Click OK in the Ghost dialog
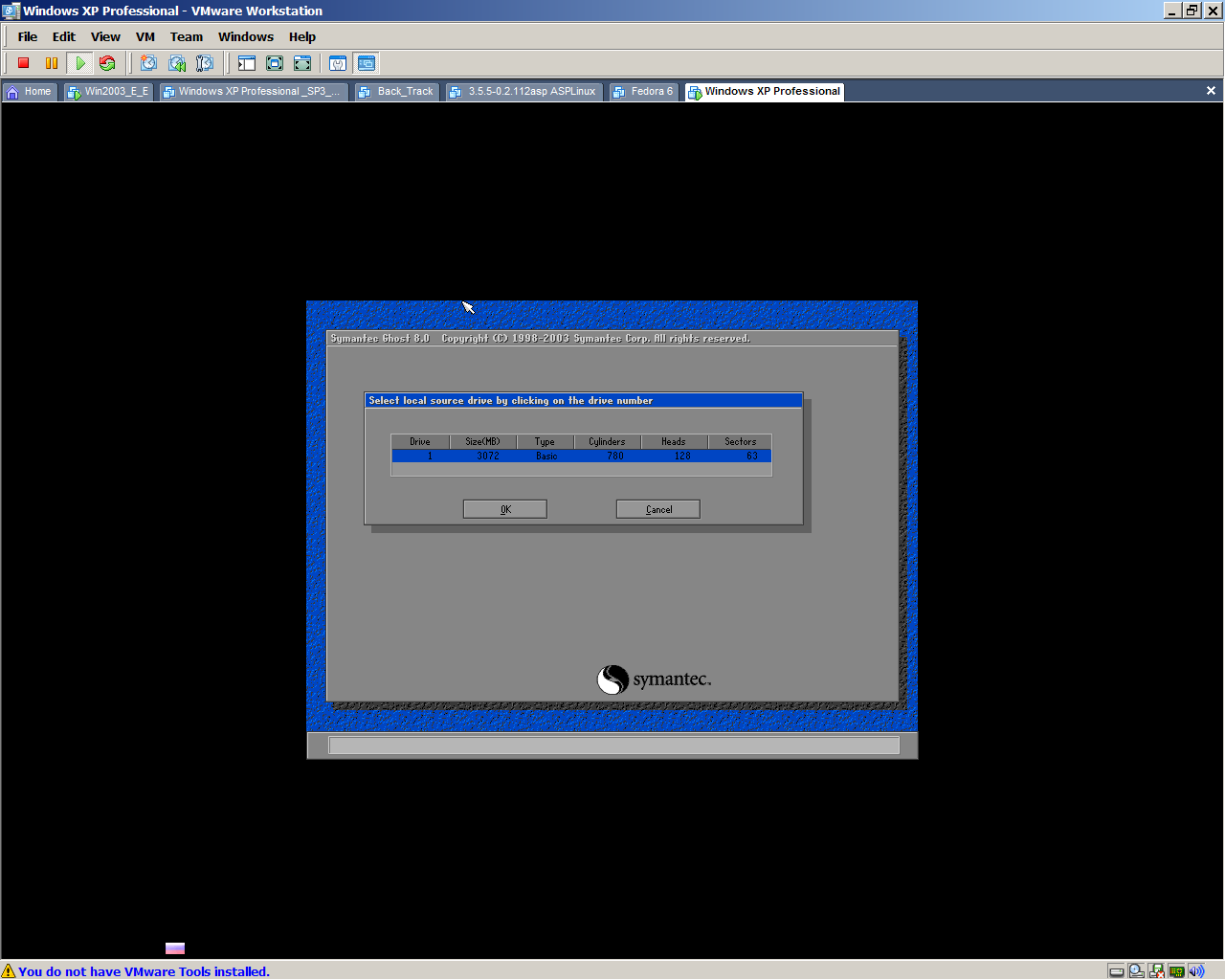This screenshot has width=1225, height=980. pos(505,509)
